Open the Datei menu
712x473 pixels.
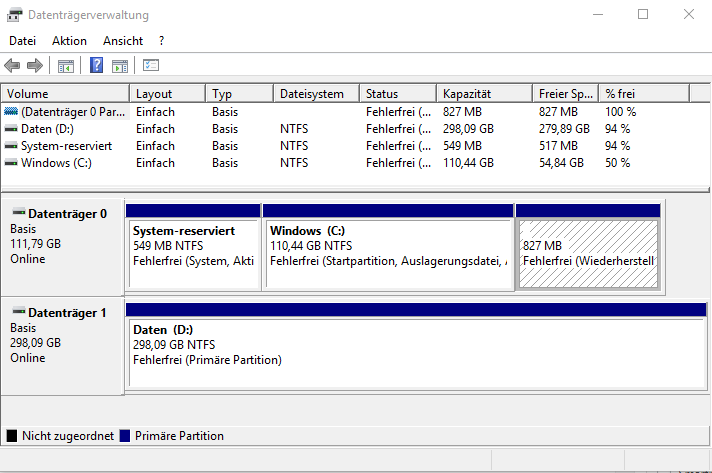point(22,41)
